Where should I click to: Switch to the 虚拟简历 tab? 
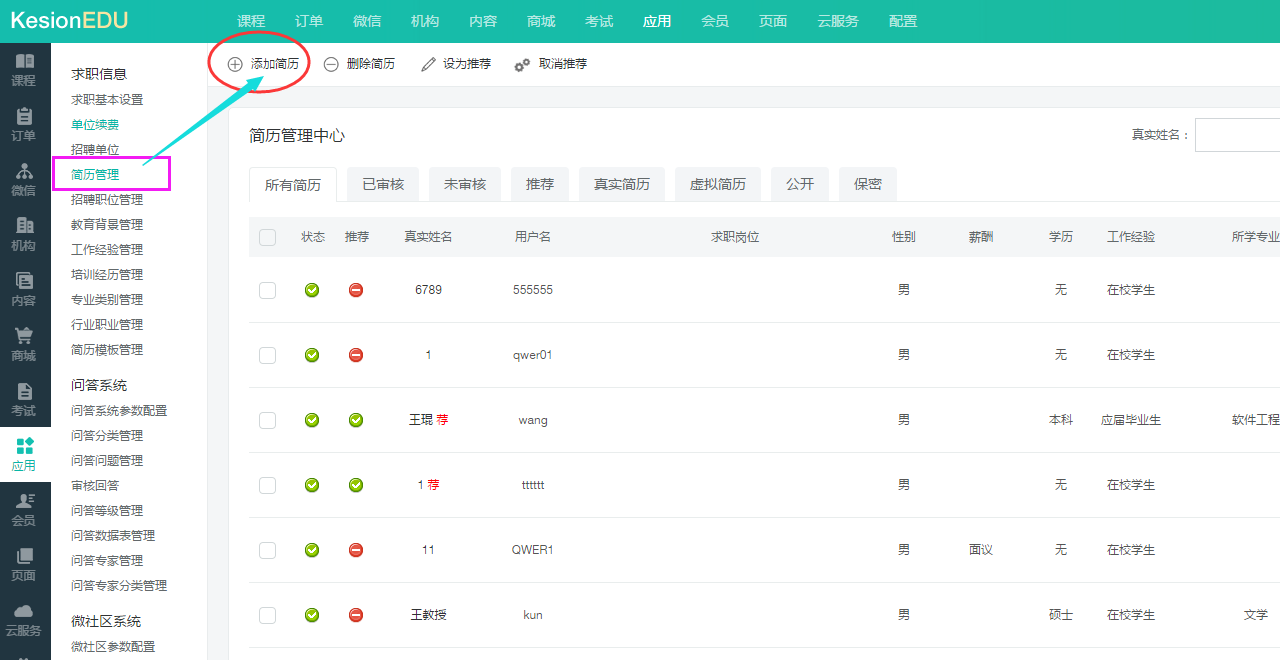tap(717, 185)
